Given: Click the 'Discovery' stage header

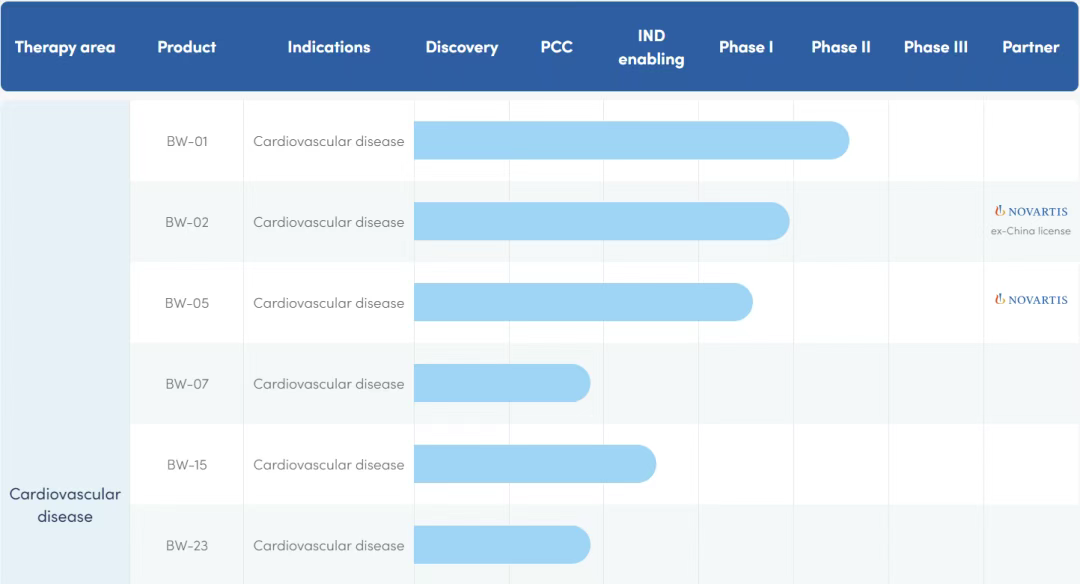Looking at the screenshot, I should (461, 47).
